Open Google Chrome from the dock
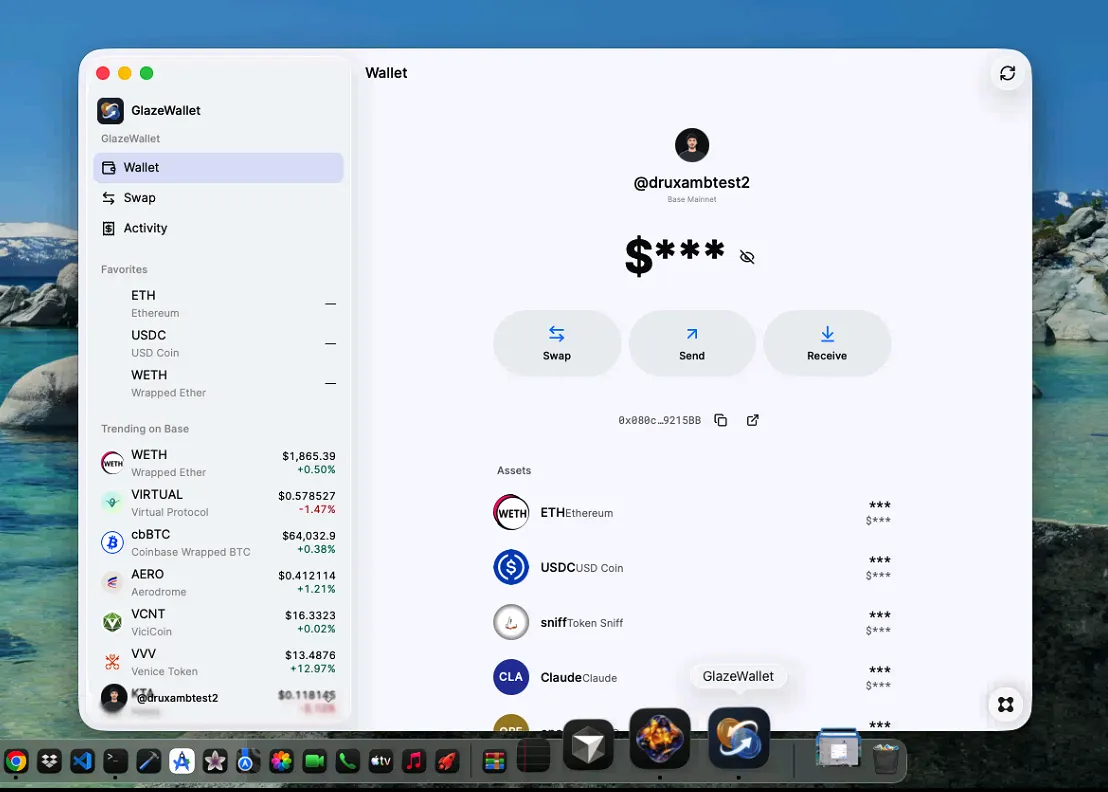 coord(16,761)
